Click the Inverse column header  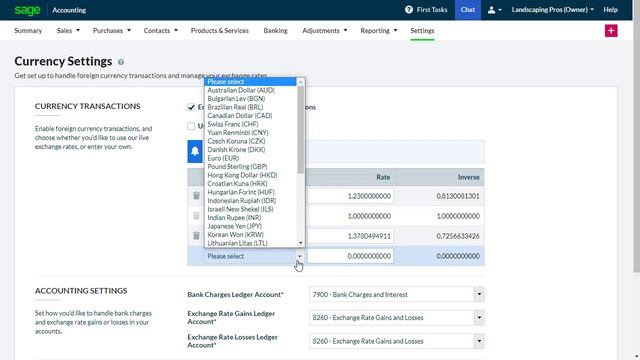point(469,177)
